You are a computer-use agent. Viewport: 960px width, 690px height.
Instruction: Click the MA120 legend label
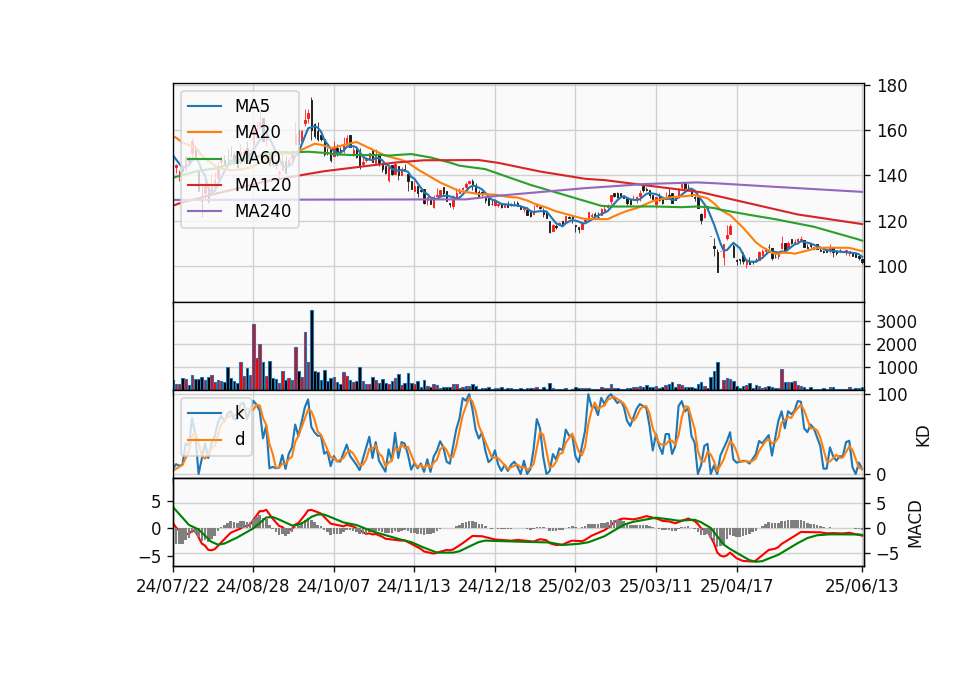click(263, 184)
